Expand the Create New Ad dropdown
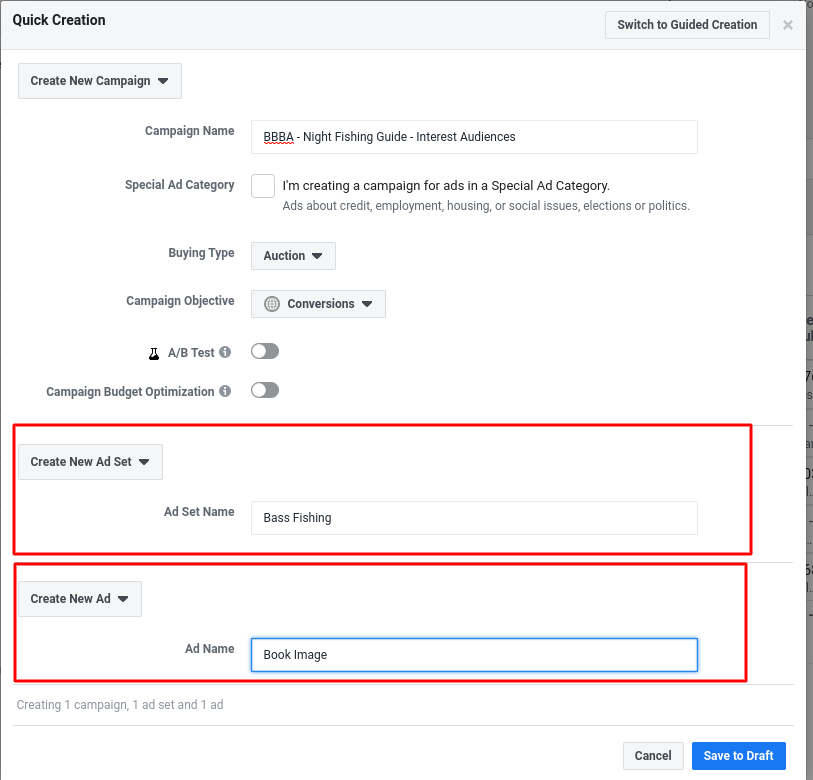Viewport: 813px width, 780px height. [x=80, y=599]
